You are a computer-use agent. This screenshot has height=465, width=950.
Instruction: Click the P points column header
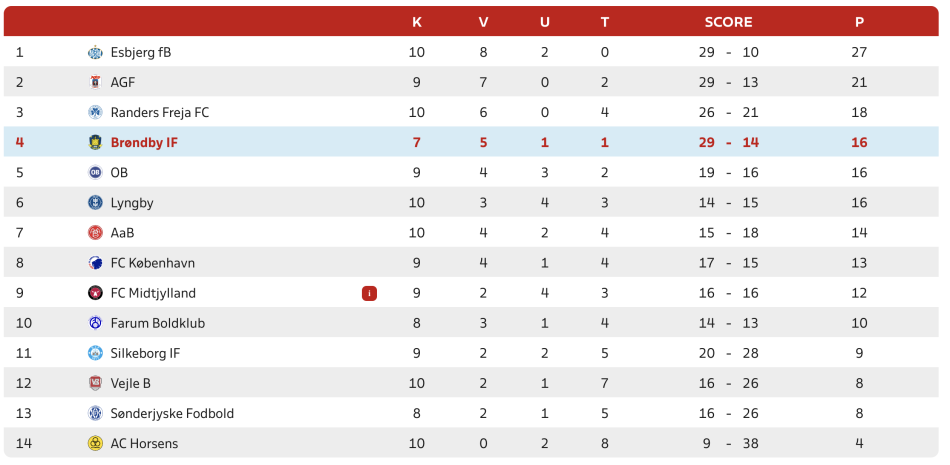tap(859, 22)
